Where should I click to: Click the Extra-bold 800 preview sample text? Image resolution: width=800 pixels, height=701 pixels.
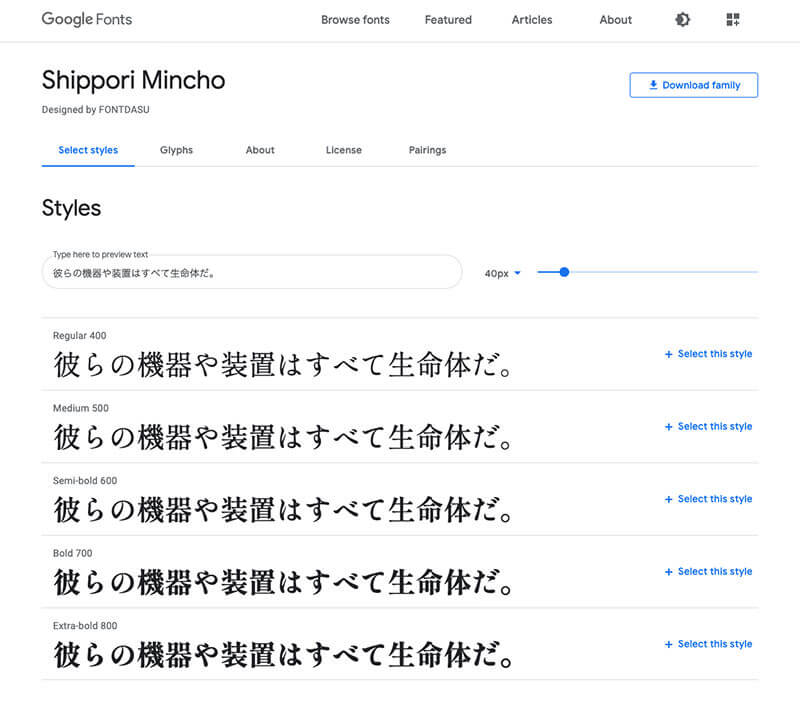(x=282, y=655)
